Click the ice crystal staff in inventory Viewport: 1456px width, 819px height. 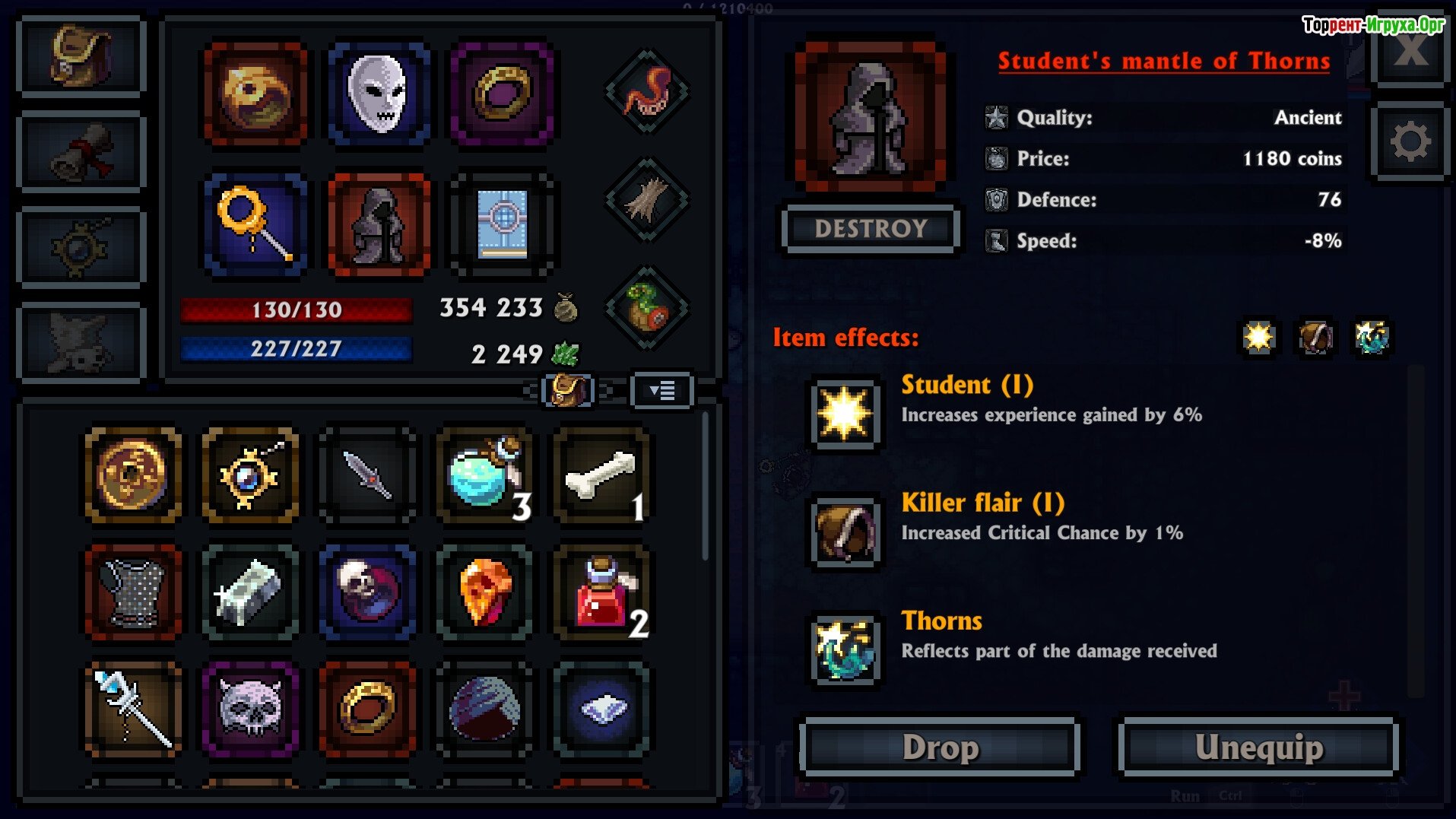point(133,709)
